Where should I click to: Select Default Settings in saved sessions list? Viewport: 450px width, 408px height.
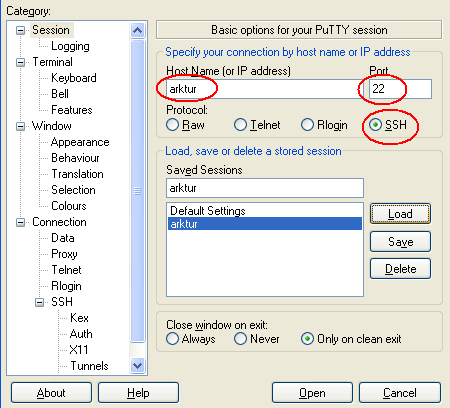click(265, 211)
